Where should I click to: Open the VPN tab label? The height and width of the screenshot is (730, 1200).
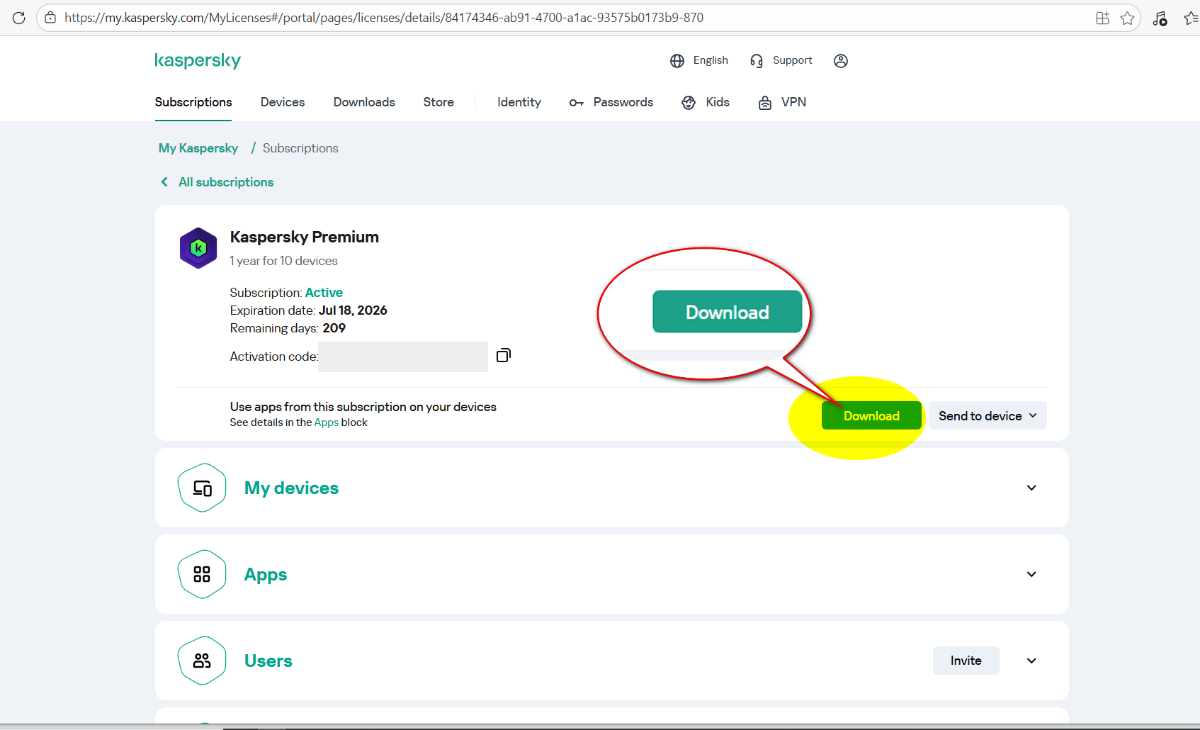tap(793, 102)
